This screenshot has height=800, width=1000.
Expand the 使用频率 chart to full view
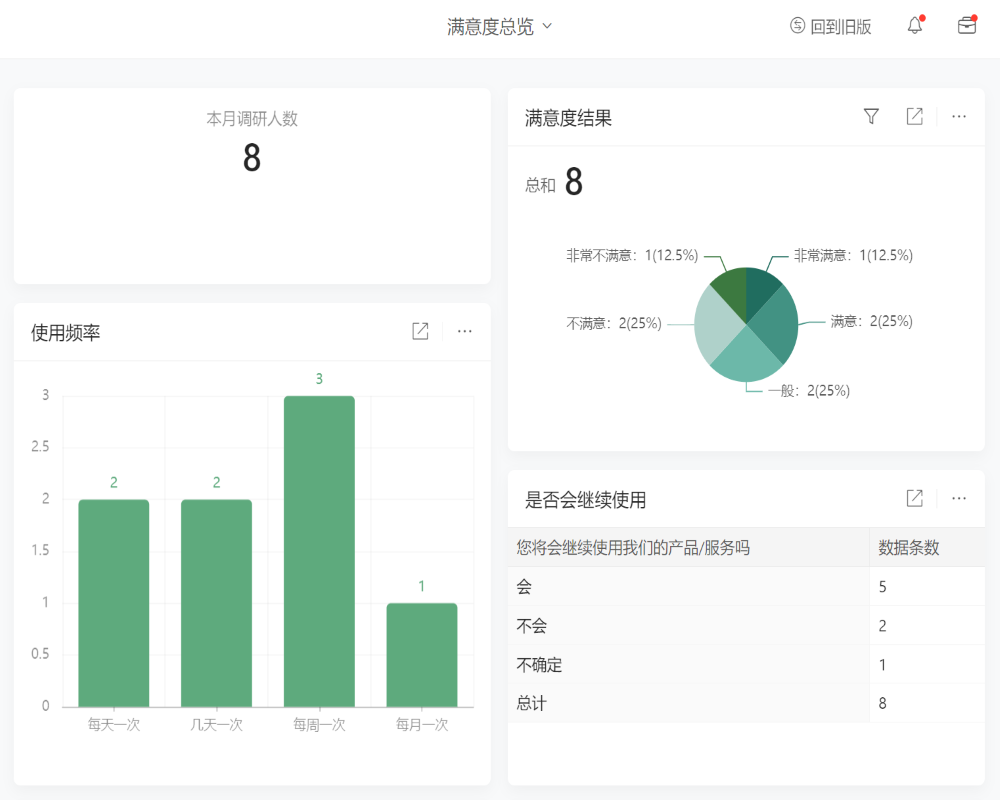coord(419,331)
